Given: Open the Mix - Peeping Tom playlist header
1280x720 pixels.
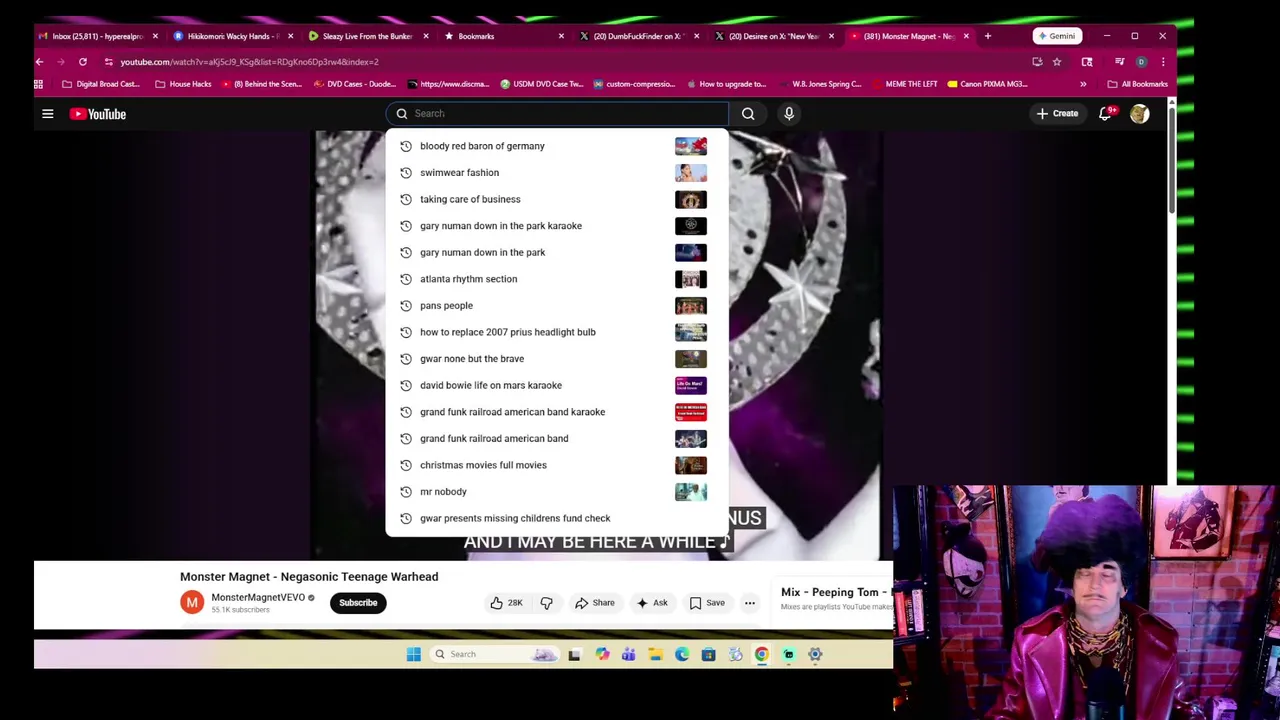Looking at the screenshot, I should pos(836,593).
